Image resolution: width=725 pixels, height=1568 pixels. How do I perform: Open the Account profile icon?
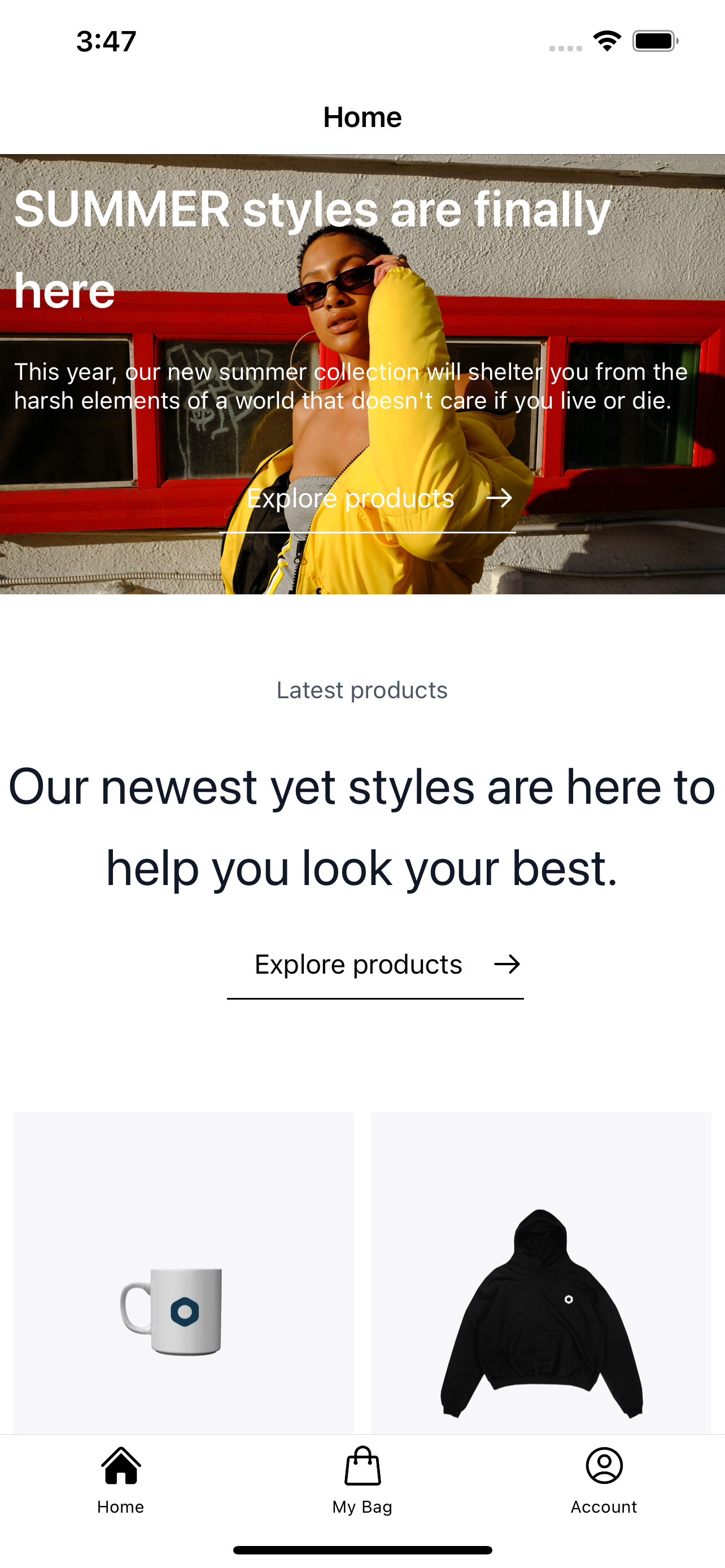point(604,1466)
